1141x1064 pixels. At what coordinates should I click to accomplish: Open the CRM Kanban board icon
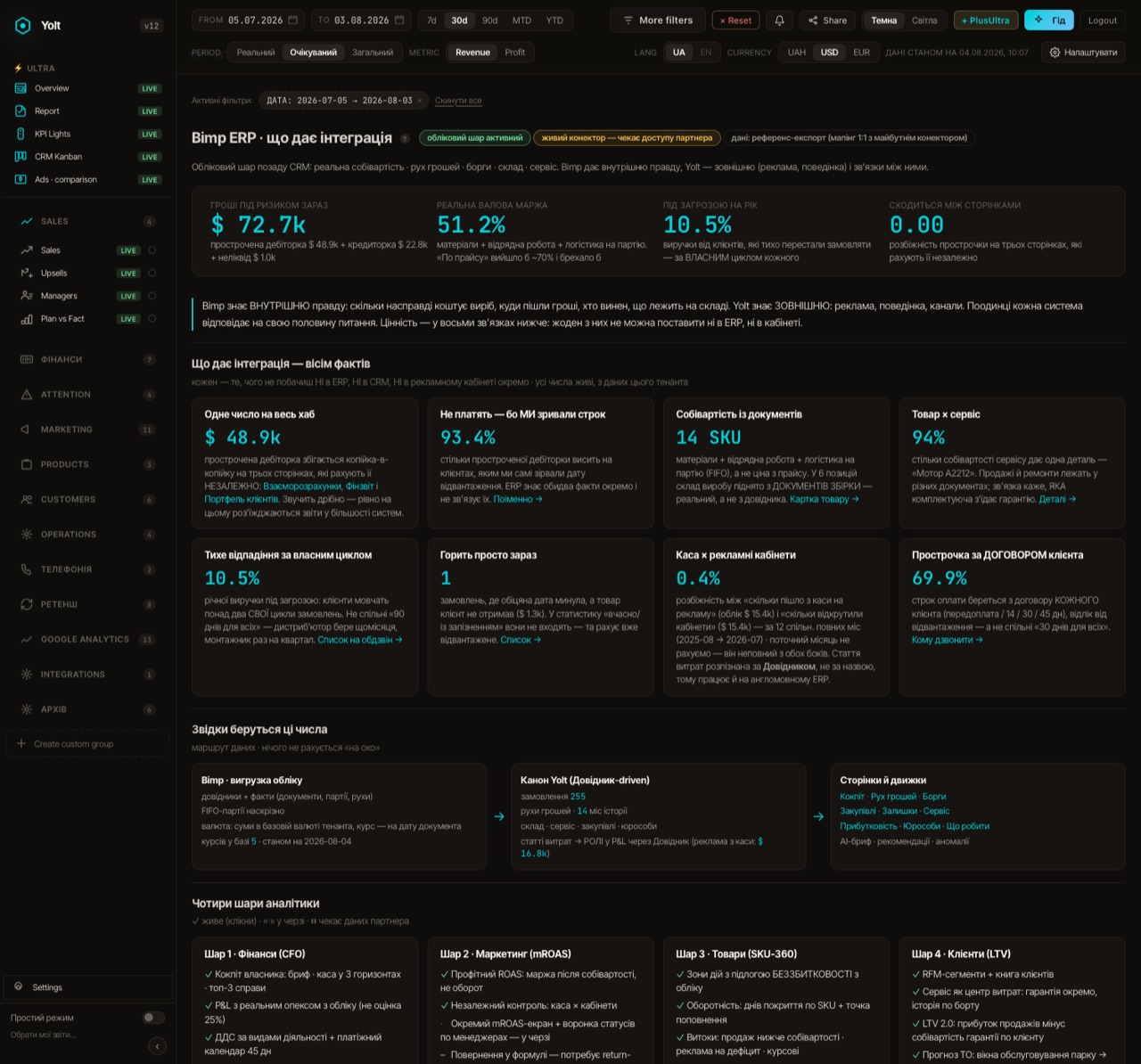point(21,157)
